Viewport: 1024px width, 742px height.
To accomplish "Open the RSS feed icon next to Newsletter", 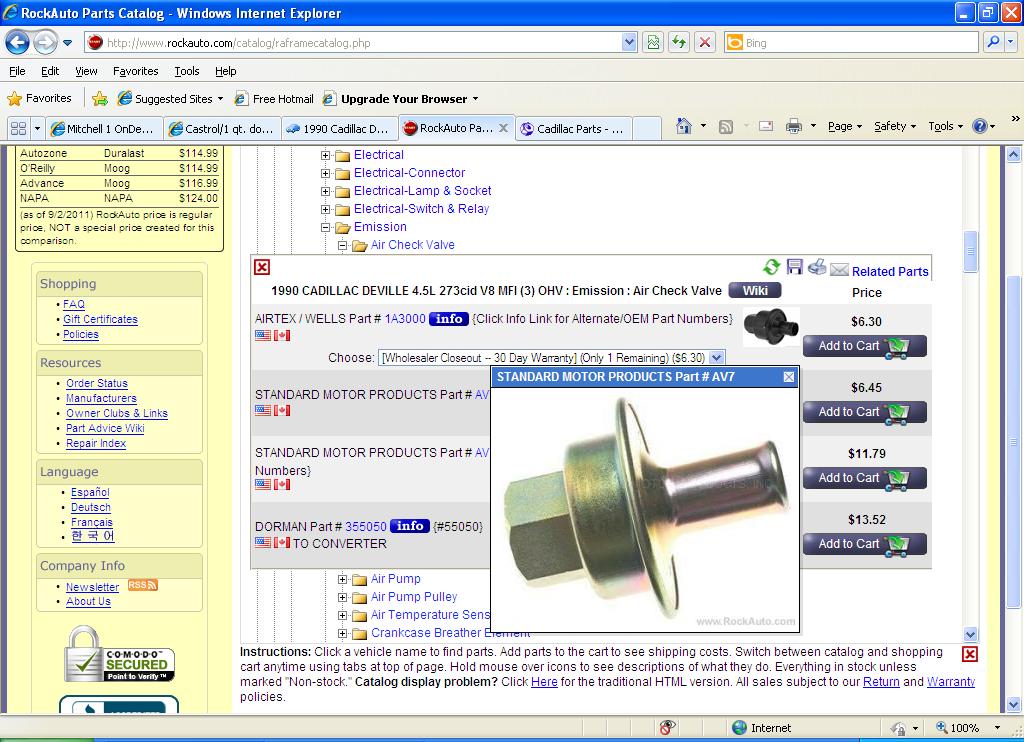I will coord(142,585).
